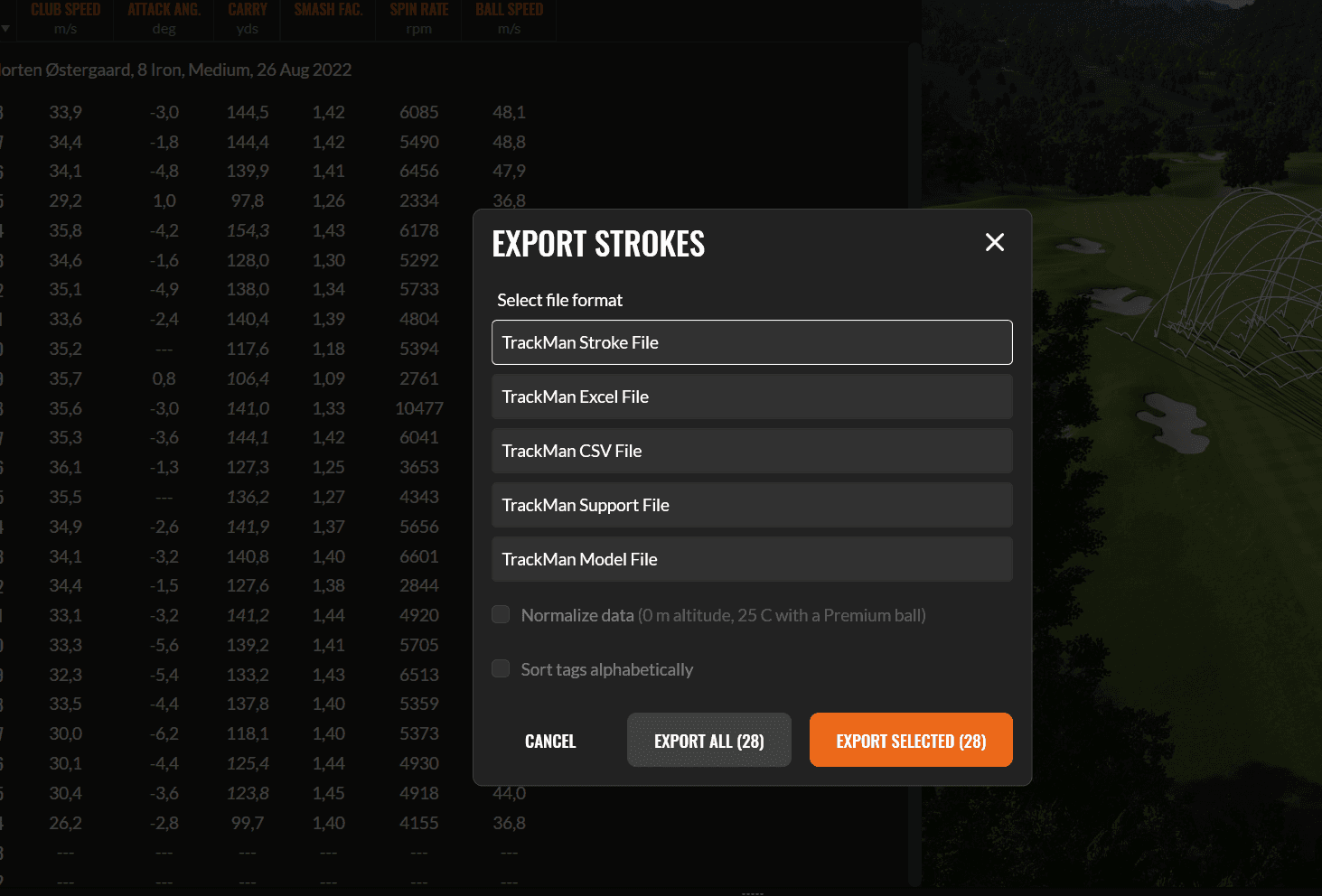Close the Export Strokes dialog with the X

coord(994,242)
